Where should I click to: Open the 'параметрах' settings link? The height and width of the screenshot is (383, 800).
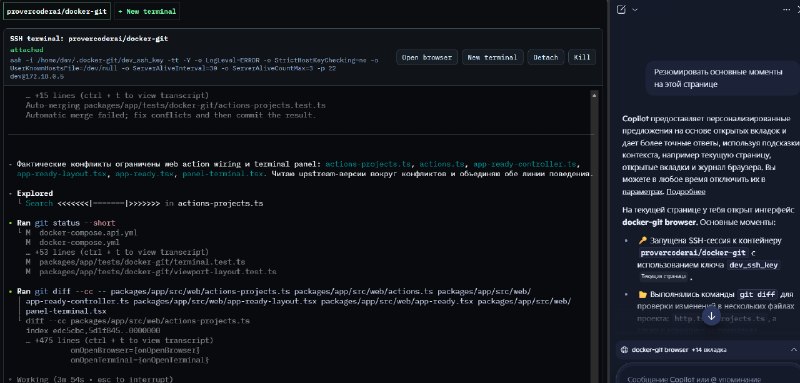[x=642, y=192]
